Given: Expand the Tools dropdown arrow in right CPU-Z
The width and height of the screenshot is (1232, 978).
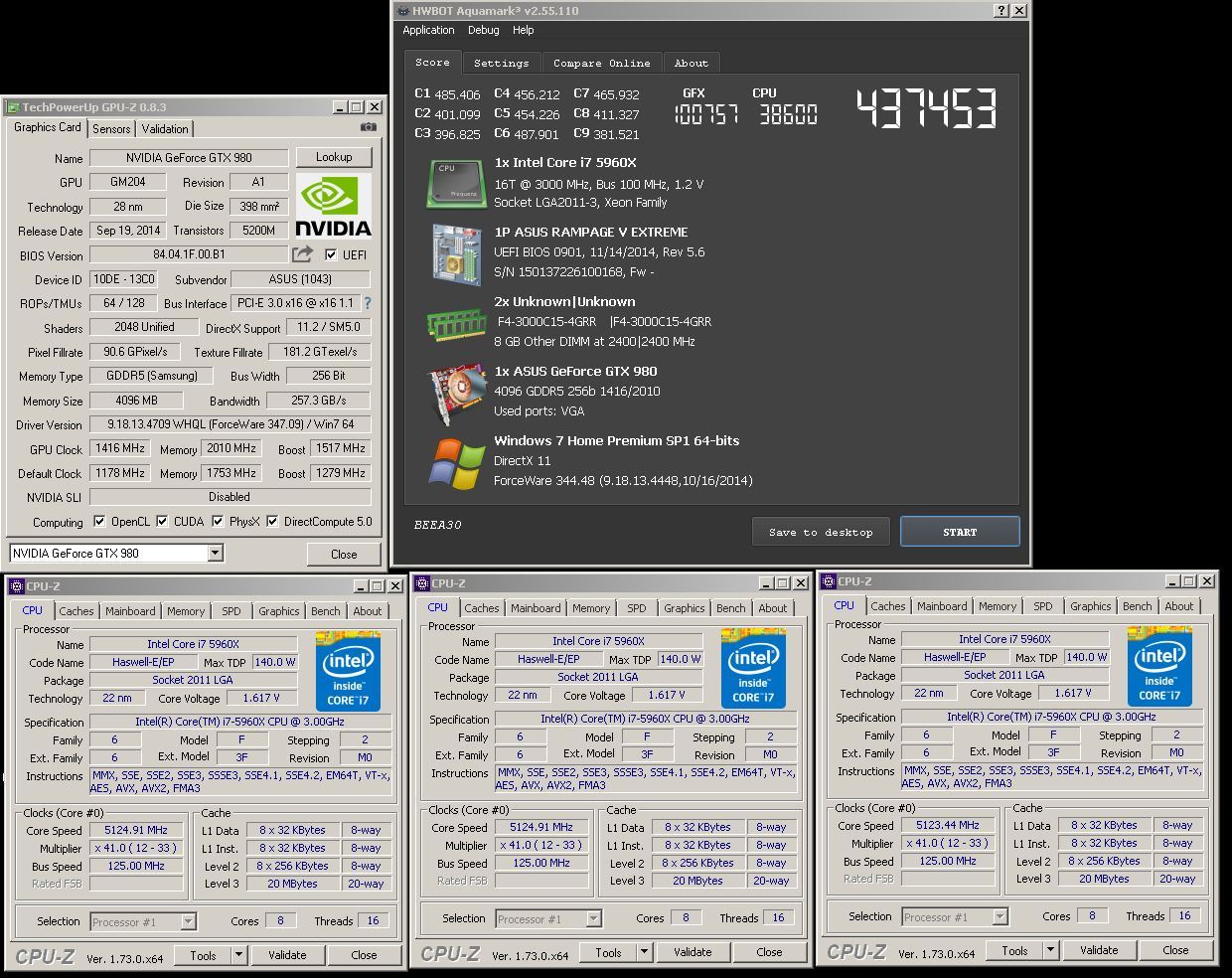Looking at the screenshot, I should pyautogui.click(x=1050, y=950).
